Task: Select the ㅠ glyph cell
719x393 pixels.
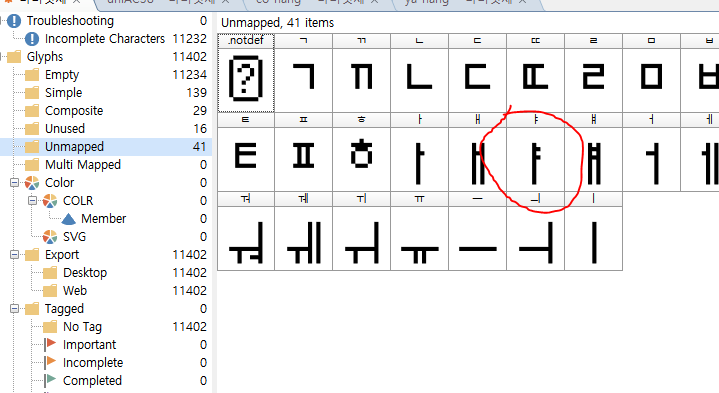Action: [x=420, y=232]
